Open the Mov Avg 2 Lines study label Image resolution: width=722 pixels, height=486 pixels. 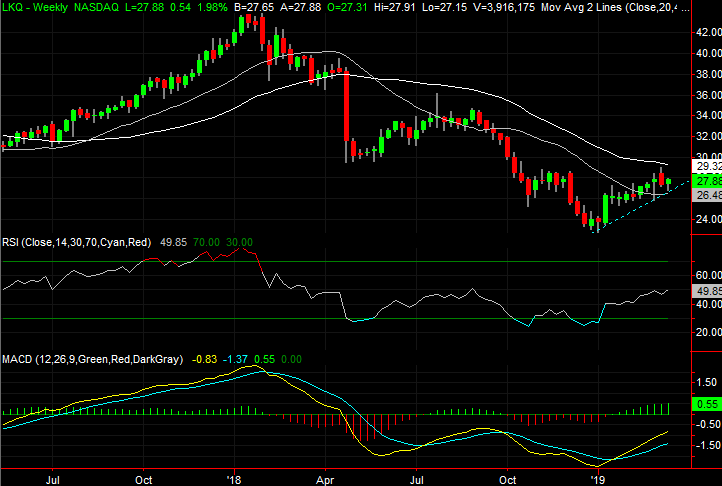[x=615, y=7]
